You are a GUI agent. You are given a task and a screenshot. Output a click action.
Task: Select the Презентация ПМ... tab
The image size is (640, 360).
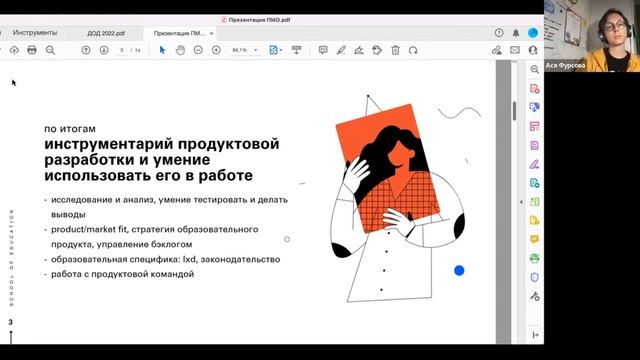pyautogui.click(x=180, y=33)
